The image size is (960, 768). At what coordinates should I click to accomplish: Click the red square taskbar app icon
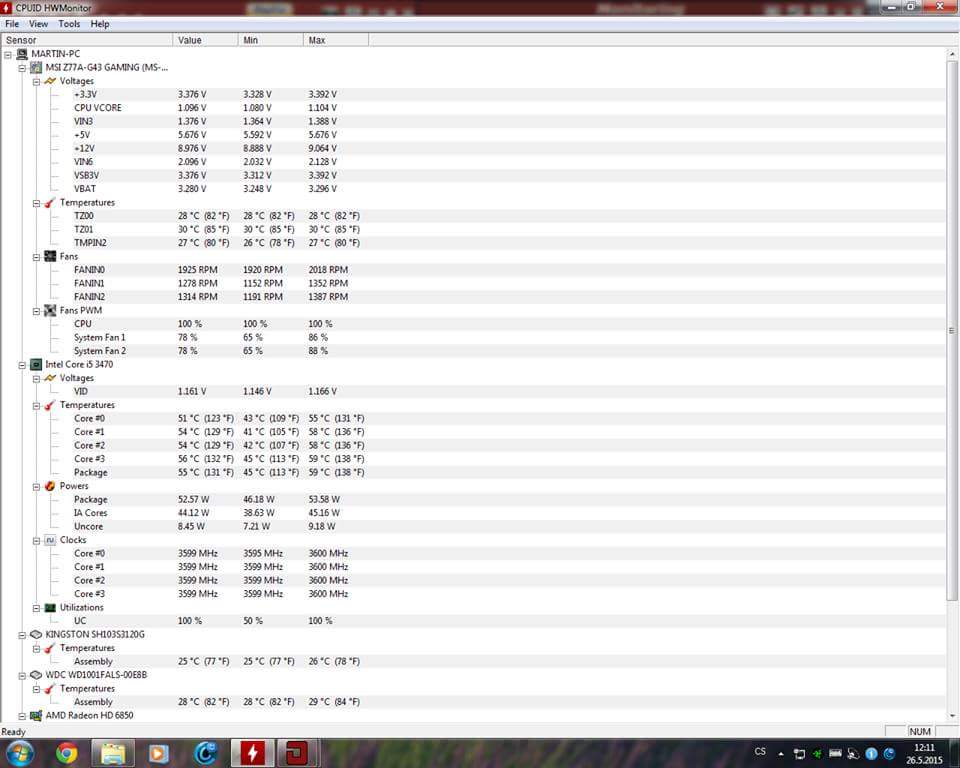point(298,753)
